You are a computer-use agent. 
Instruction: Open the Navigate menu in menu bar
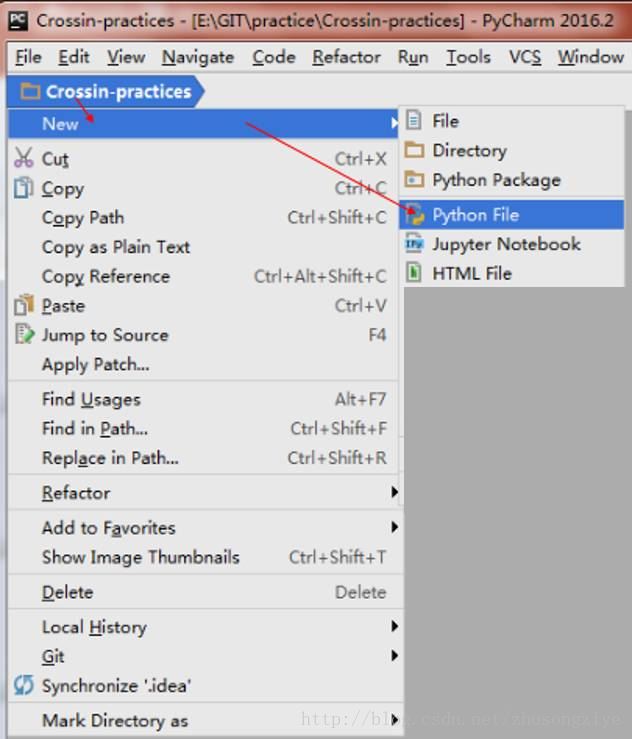point(198,57)
